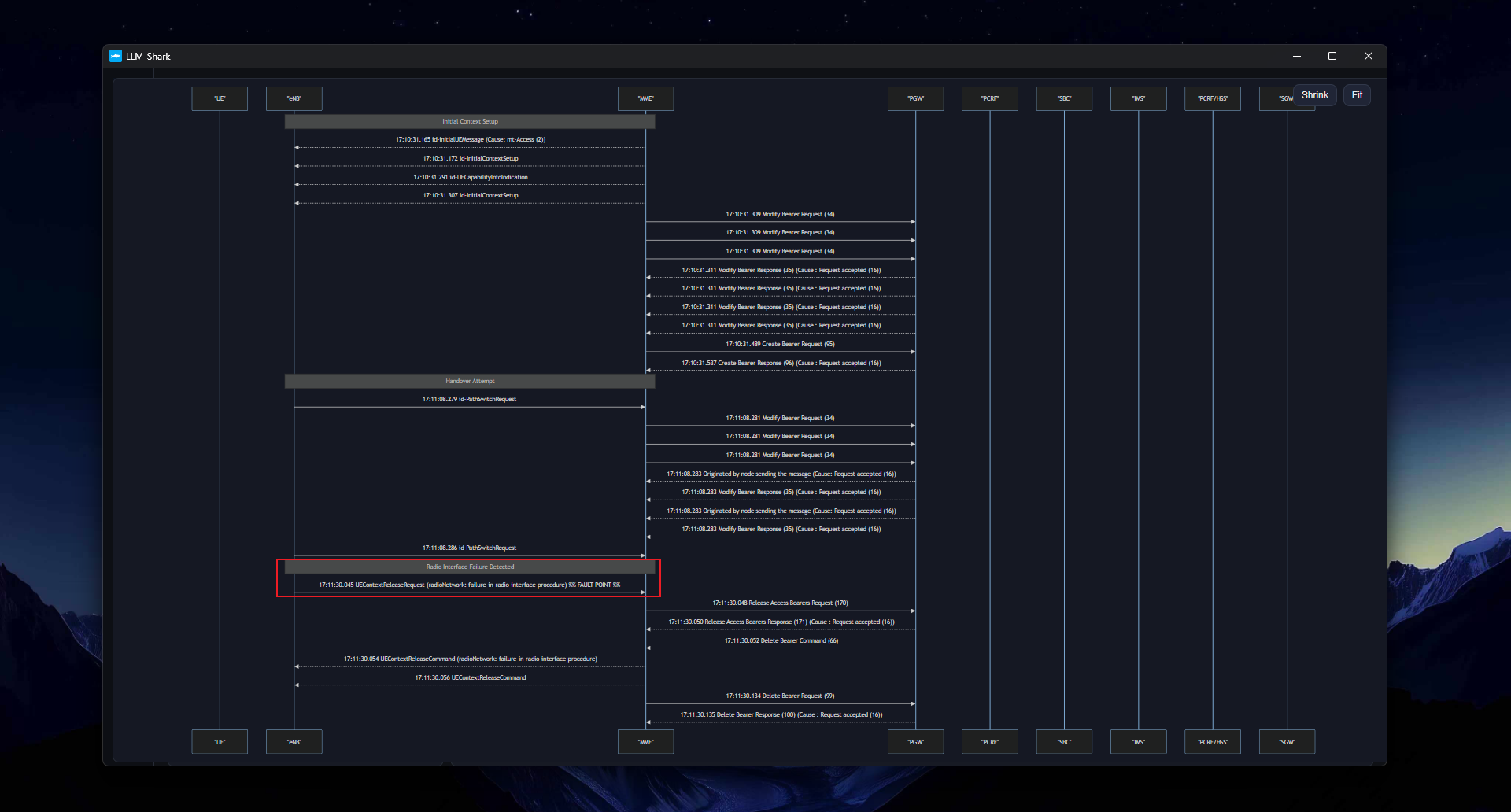Select the PGW participant box at diagram top
Screen dimensions: 1511x812
915,98
